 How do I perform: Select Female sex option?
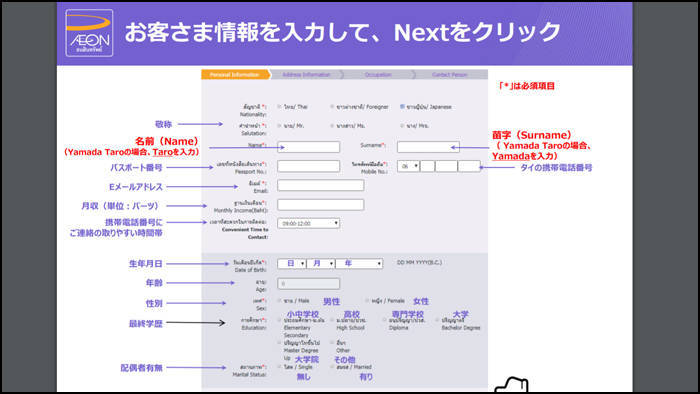tap(367, 301)
